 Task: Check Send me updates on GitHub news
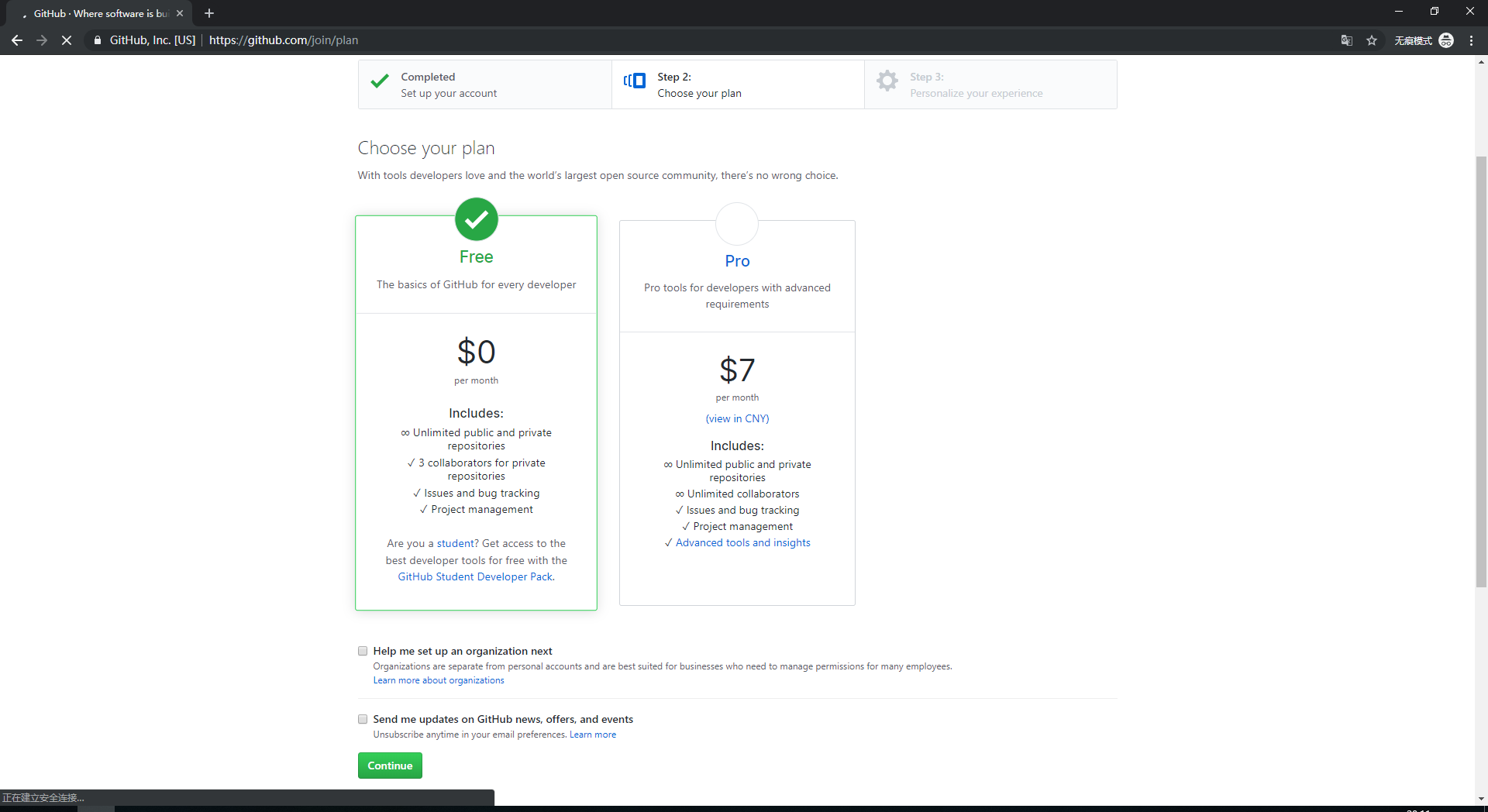coord(363,719)
